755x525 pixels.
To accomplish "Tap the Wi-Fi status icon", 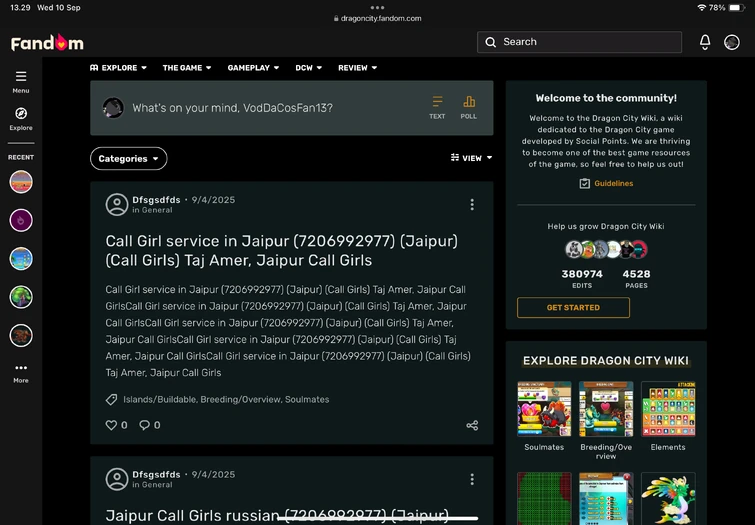I will pyautogui.click(x=702, y=8).
